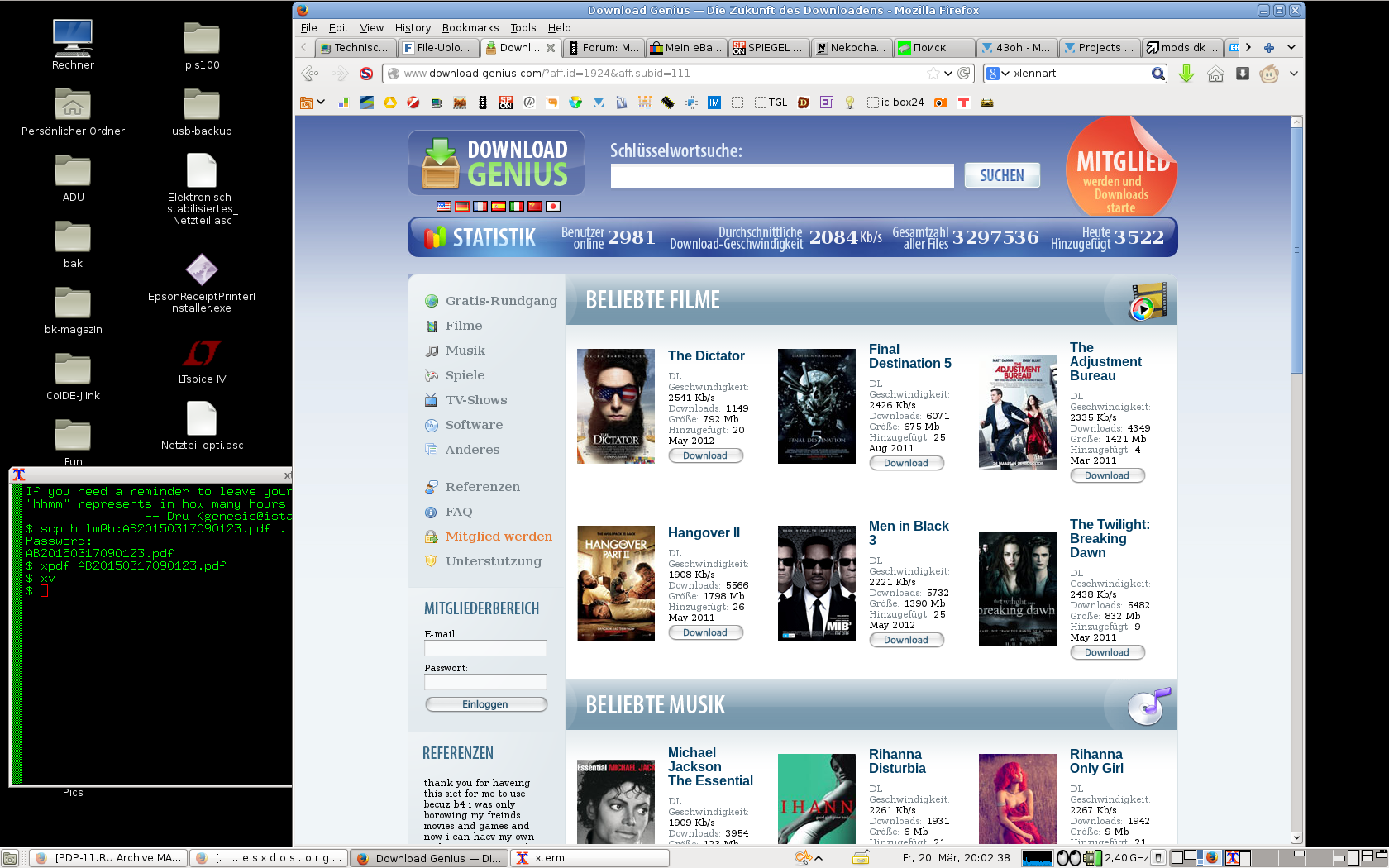This screenshot has width=1389, height=868.
Task: Click the Firefox page vertical scrollbar thumb
Action: point(1296,250)
